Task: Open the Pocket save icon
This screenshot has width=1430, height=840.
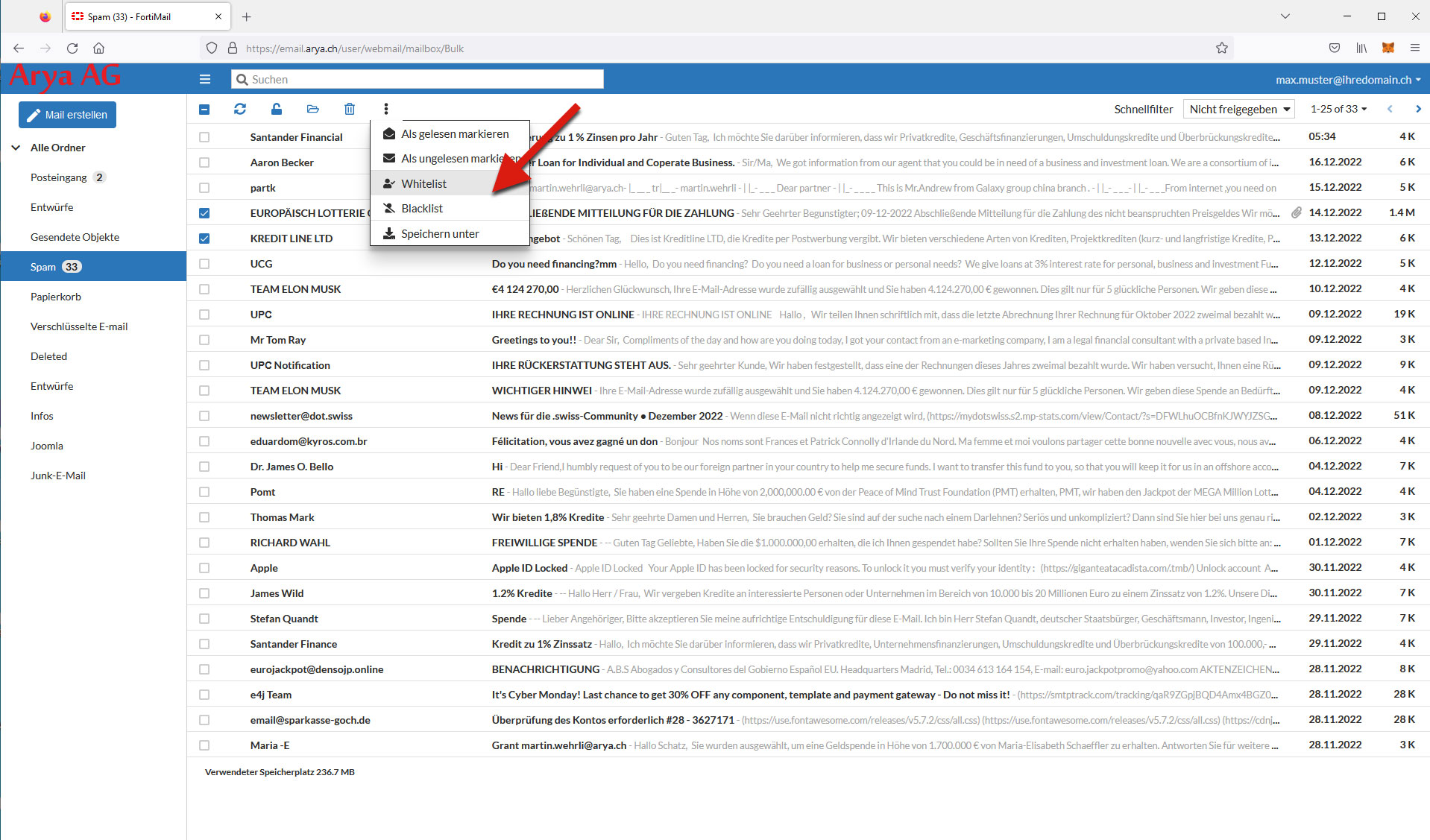Action: click(1335, 48)
